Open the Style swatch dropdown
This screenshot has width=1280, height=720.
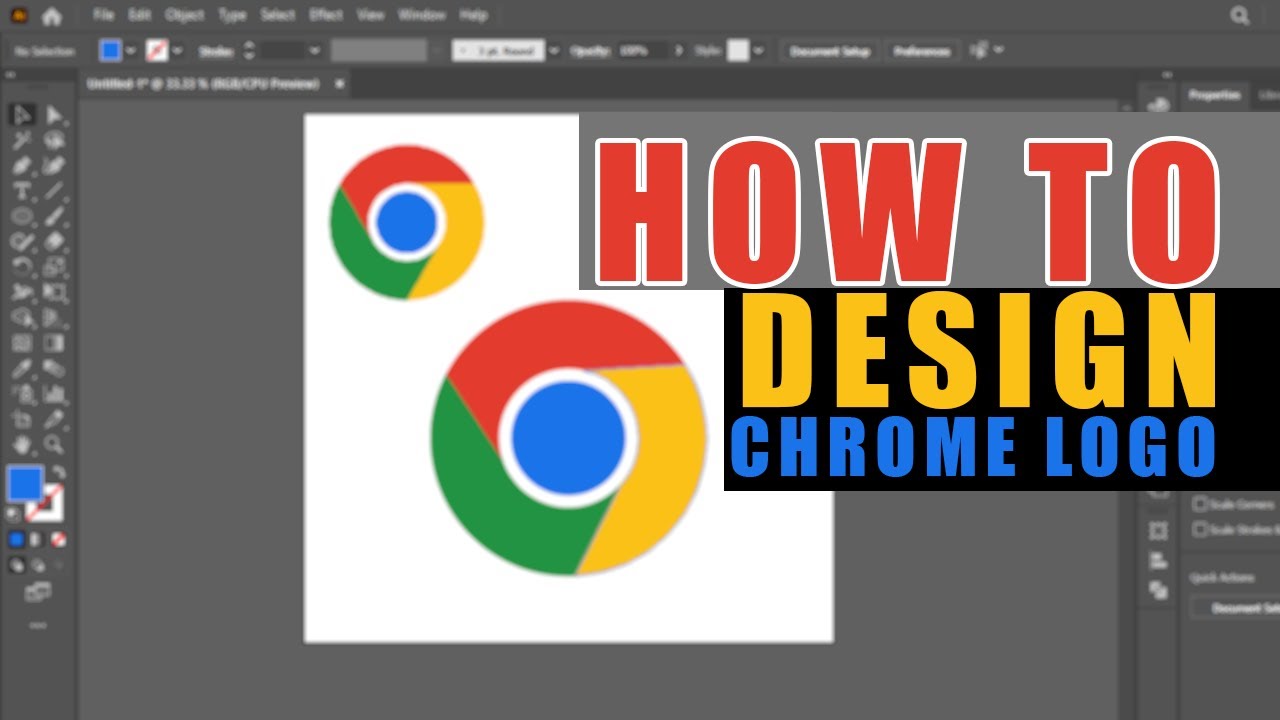coord(759,51)
